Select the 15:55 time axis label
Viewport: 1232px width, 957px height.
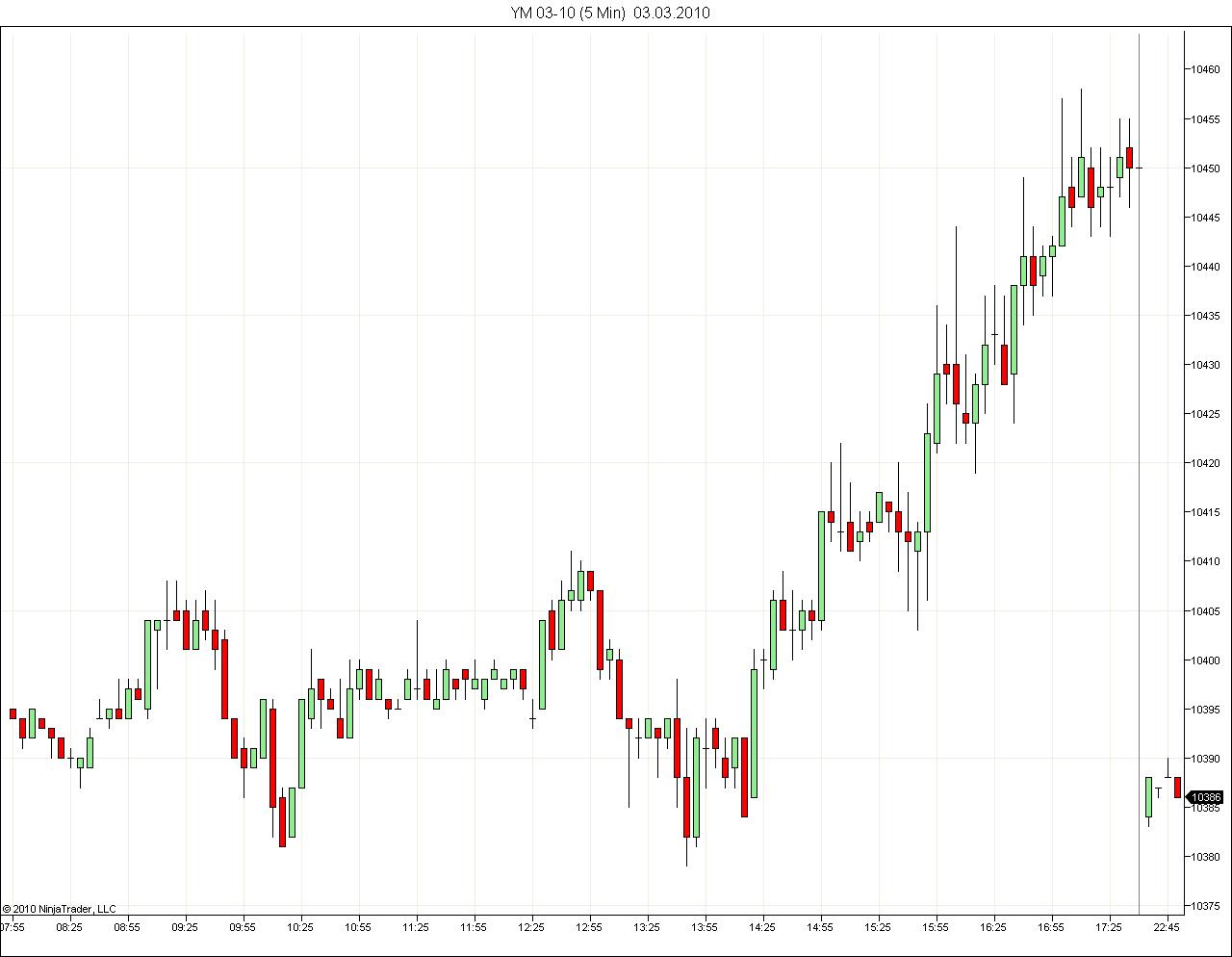coord(936,928)
